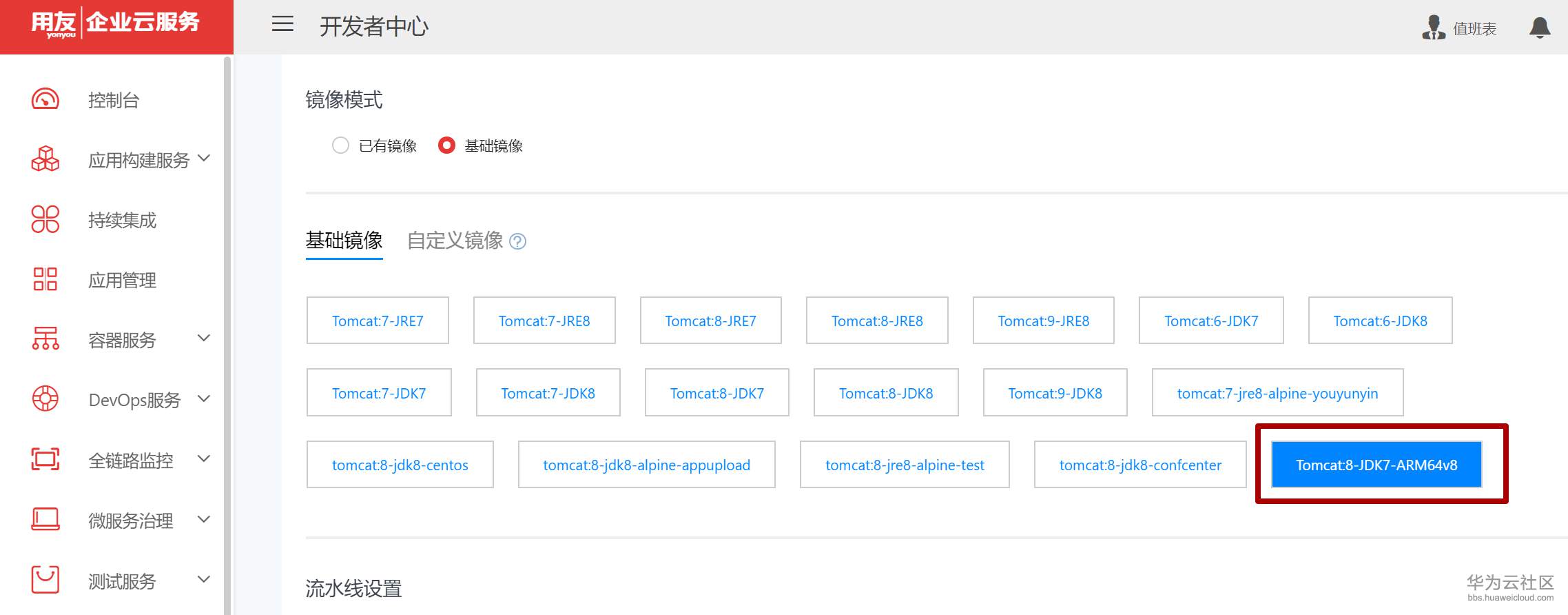Image resolution: width=1568 pixels, height=615 pixels.
Task: Click the 容器服务 sidebar icon
Action: [x=45, y=339]
